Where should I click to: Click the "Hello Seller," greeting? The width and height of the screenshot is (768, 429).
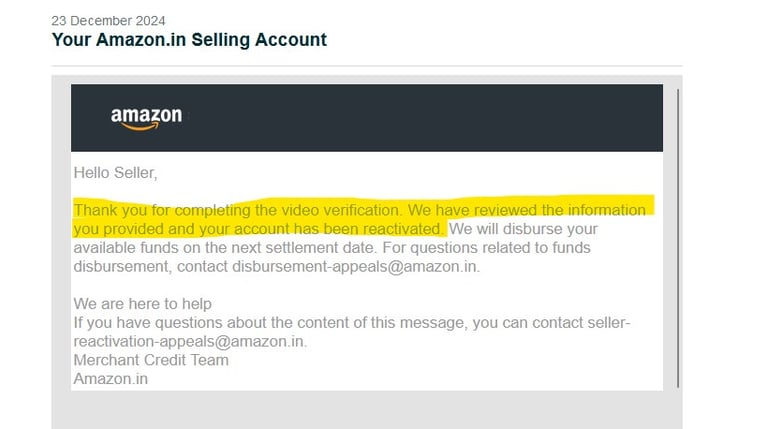115,173
